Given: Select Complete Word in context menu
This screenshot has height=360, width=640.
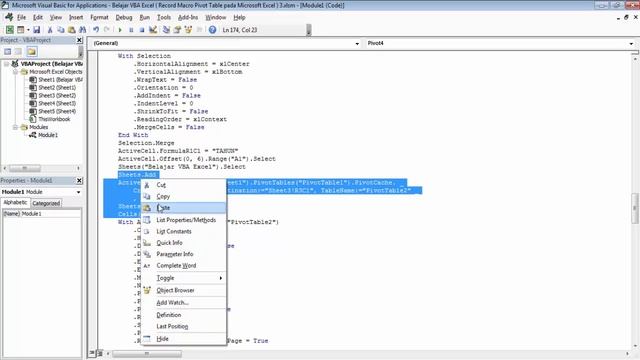Looking at the screenshot, I should pyautogui.click(x=184, y=265).
